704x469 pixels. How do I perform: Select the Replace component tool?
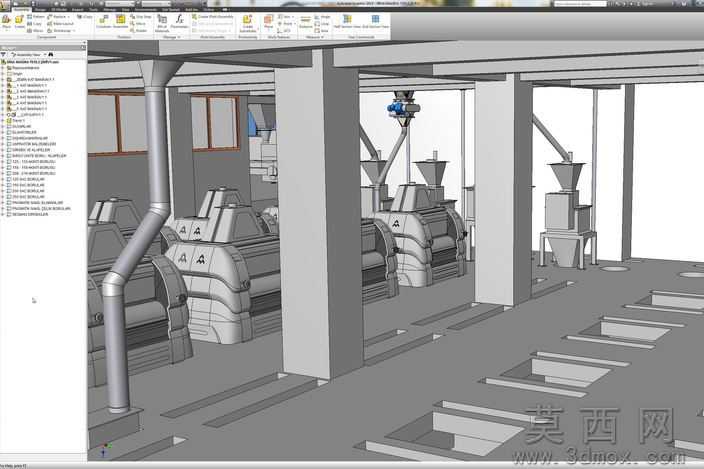57,17
